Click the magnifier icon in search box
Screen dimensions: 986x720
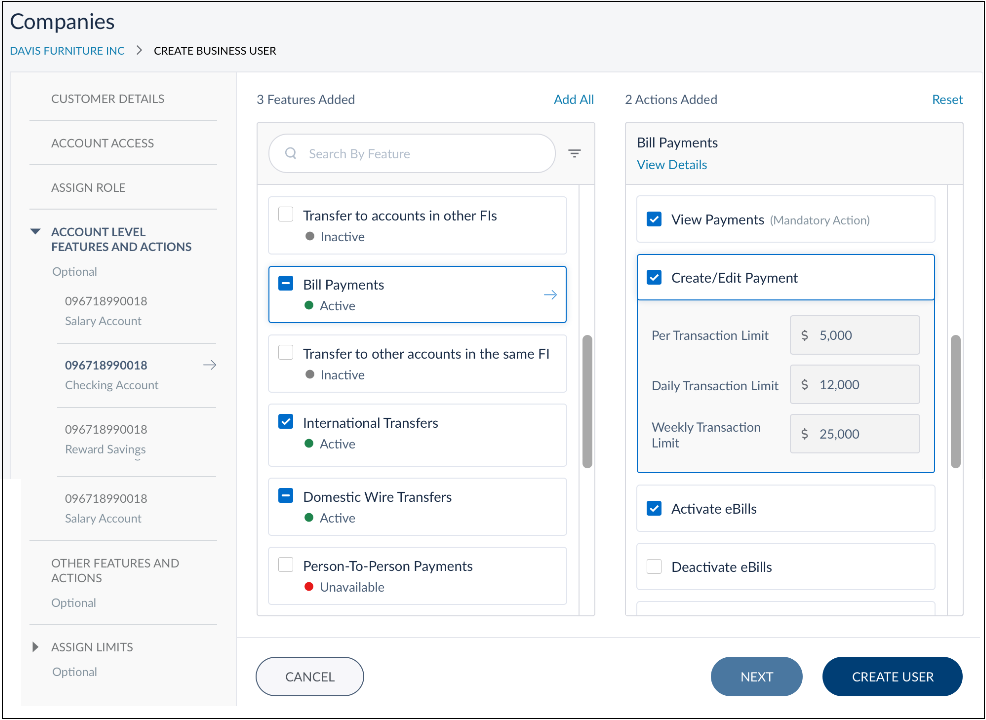[291, 154]
